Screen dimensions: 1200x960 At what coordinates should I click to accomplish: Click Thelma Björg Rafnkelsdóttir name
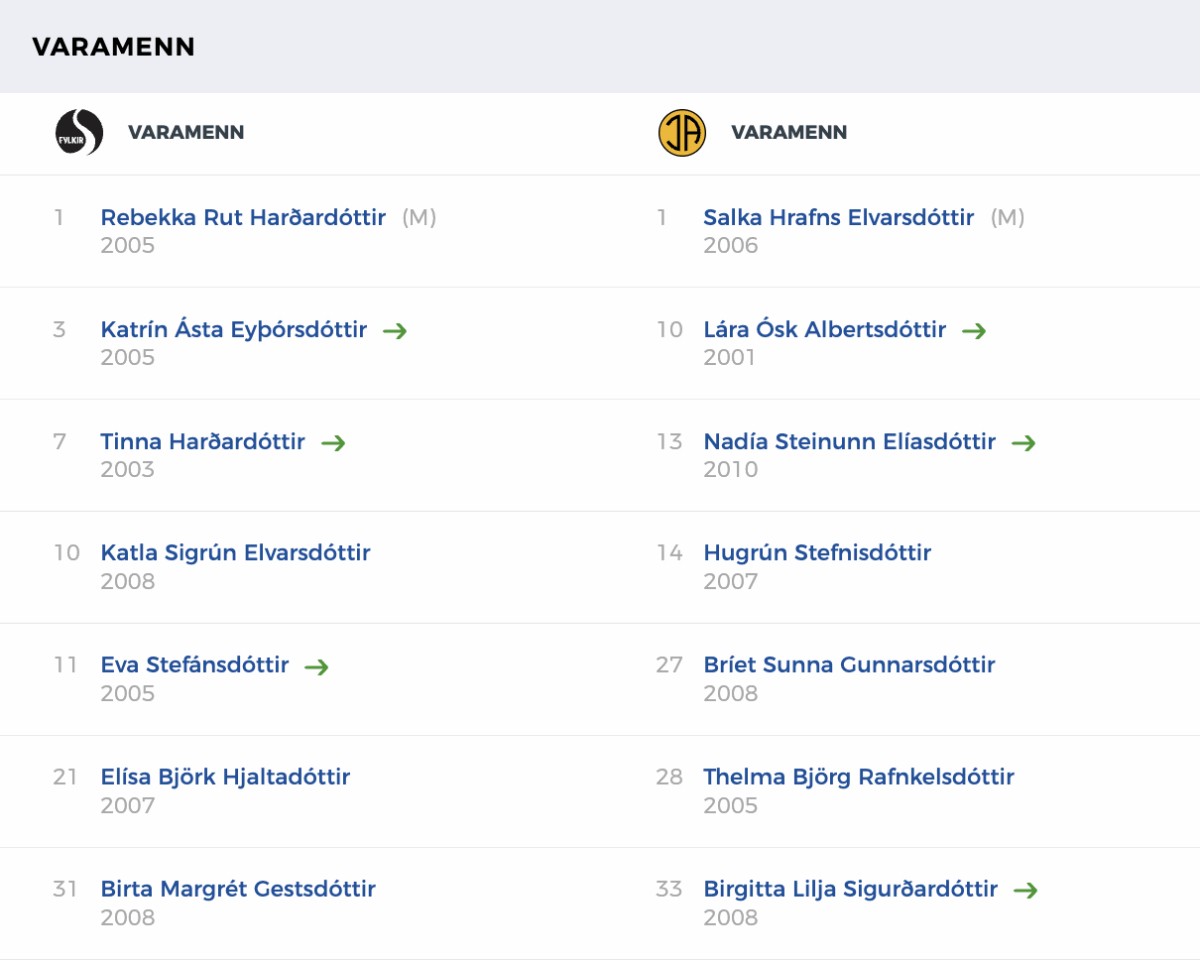pyautogui.click(x=858, y=777)
